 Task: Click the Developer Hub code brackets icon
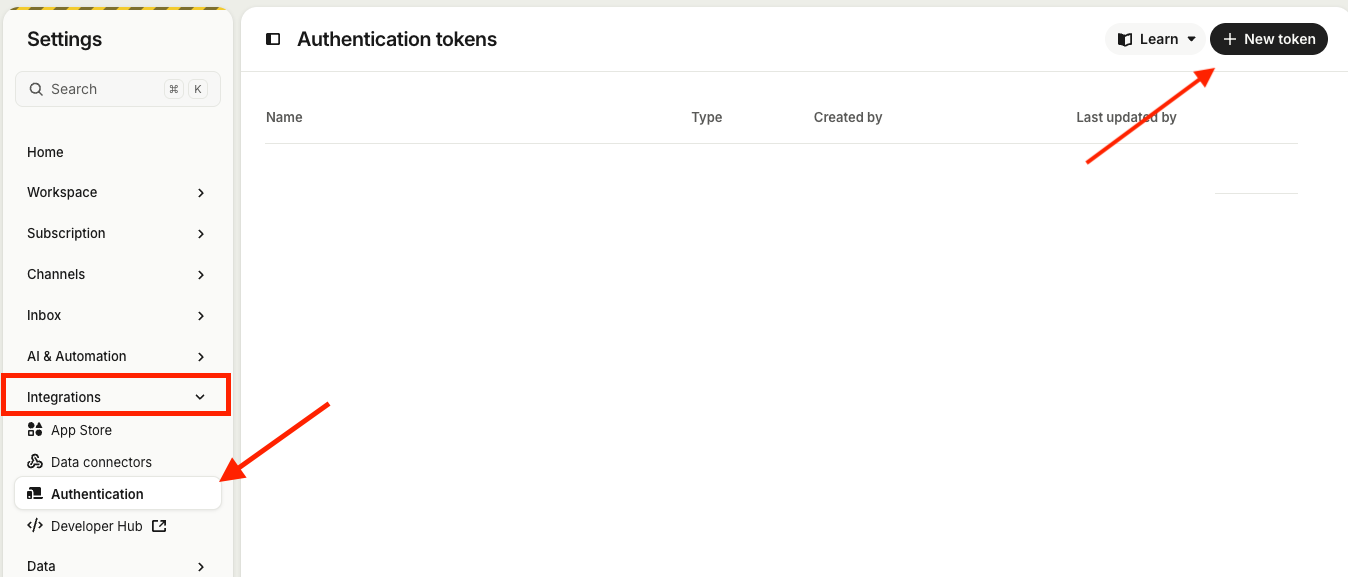[35, 526]
